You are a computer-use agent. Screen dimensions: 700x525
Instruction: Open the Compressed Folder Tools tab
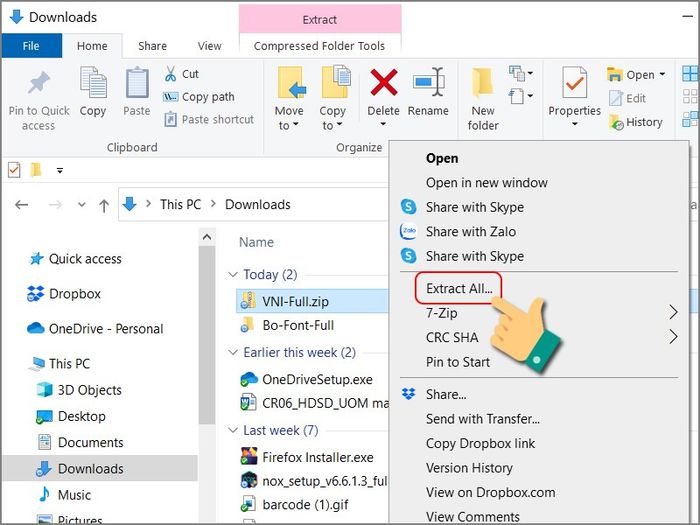319,46
